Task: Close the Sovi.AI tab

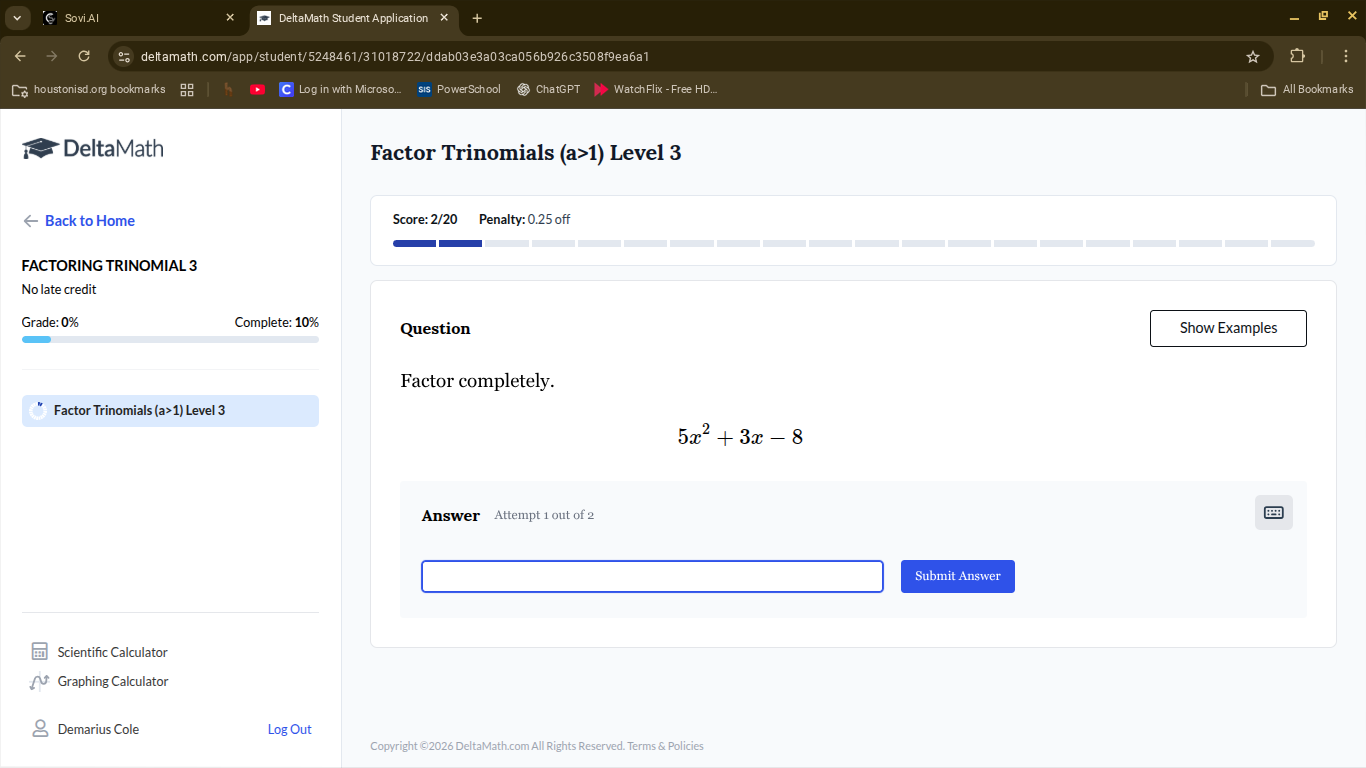Action: pos(230,18)
